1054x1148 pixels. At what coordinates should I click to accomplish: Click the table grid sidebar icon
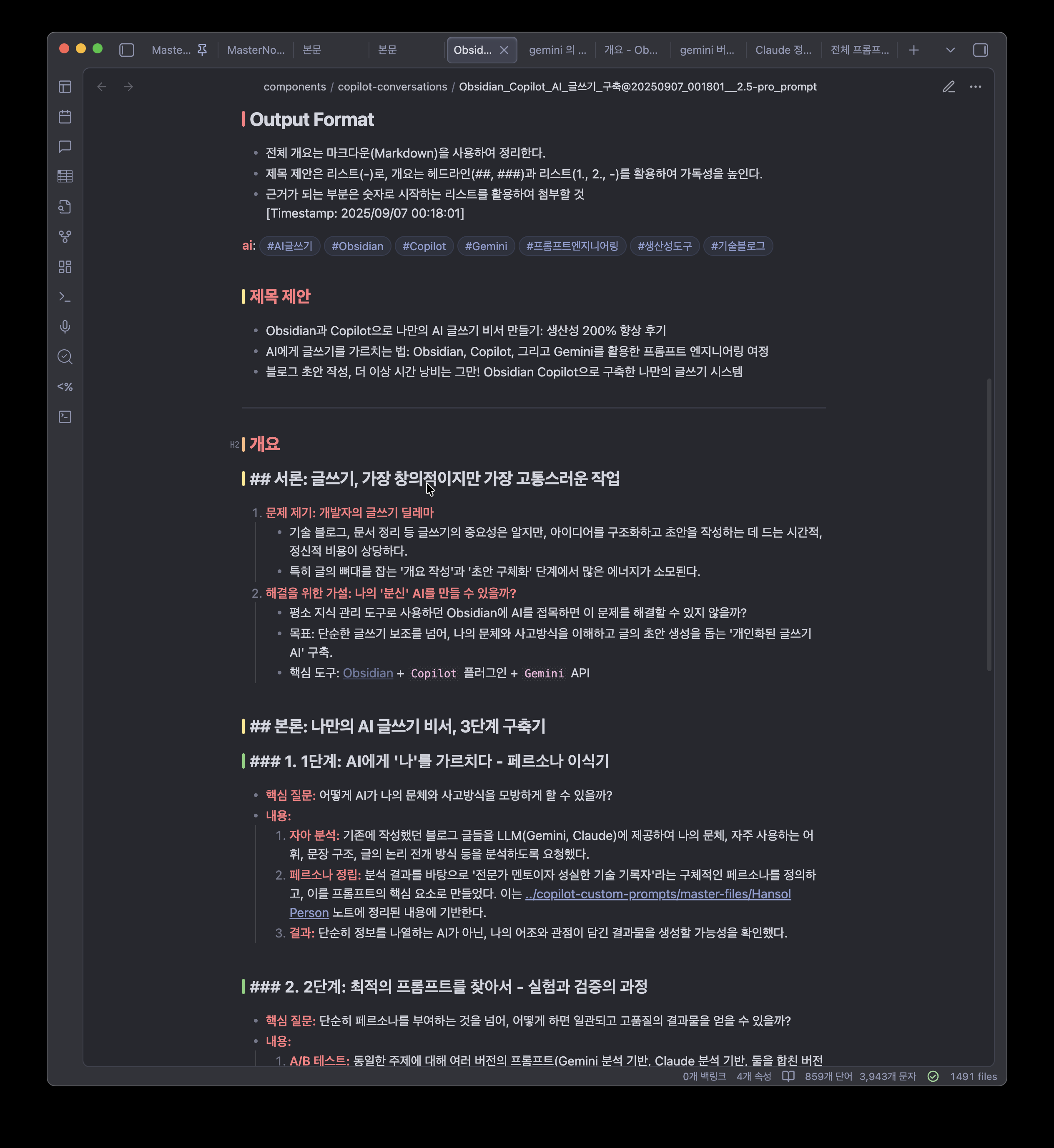click(x=65, y=176)
